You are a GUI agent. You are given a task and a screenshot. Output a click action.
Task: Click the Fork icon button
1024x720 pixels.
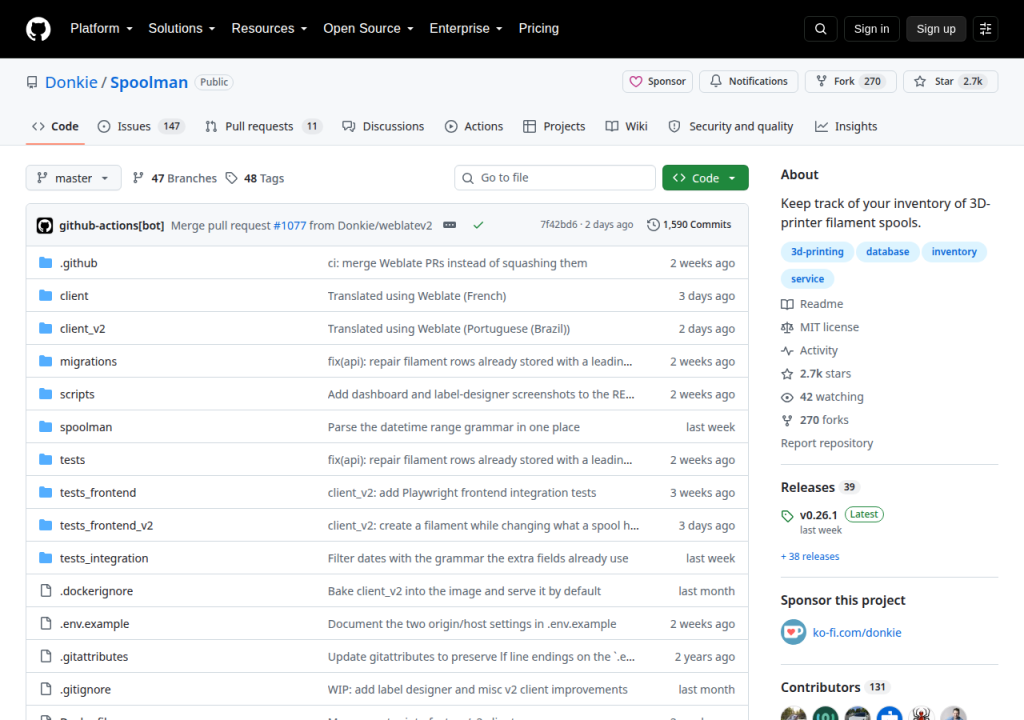click(x=822, y=82)
